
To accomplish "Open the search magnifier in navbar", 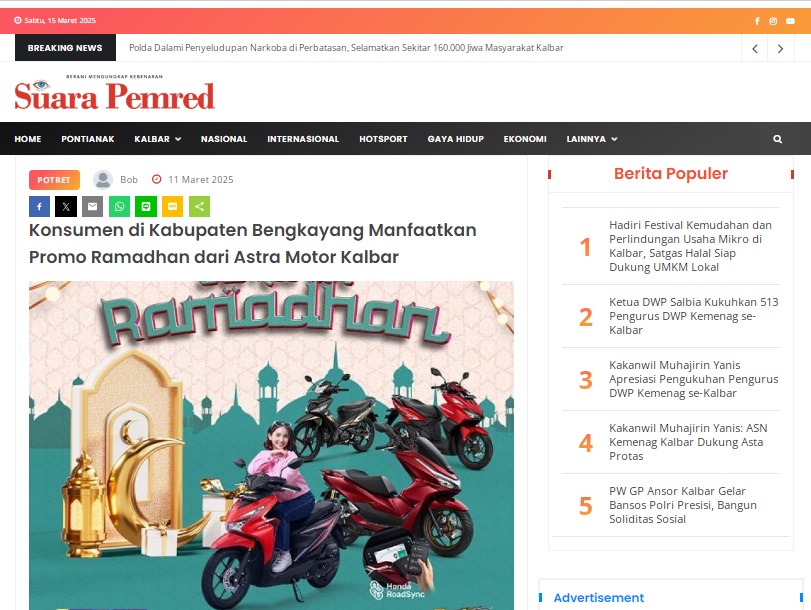I will pos(777,139).
